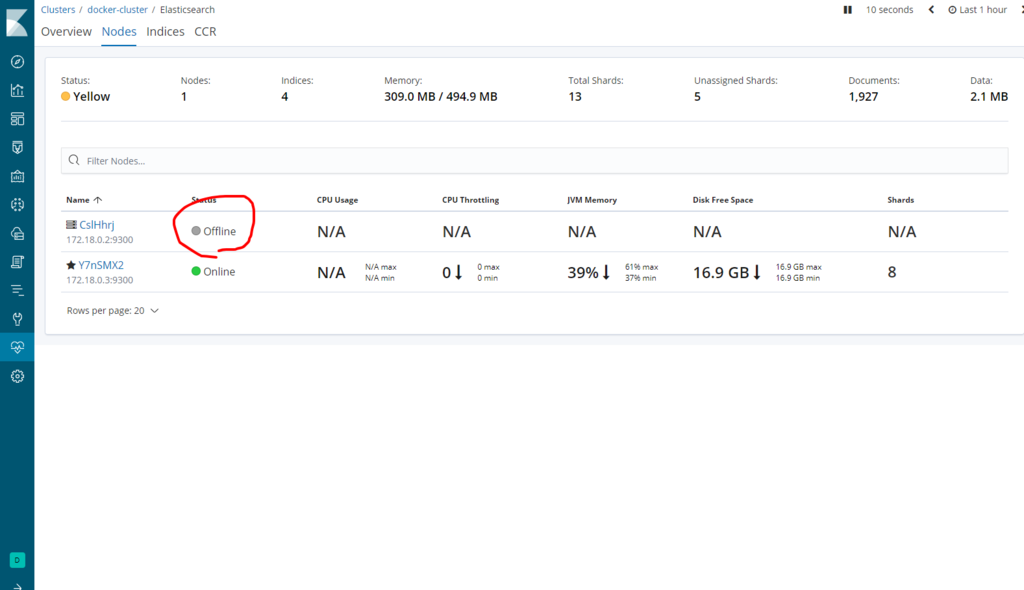Open node CslHhrj details
The width and height of the screenshot is (1024, 590).
pos(97,225)
